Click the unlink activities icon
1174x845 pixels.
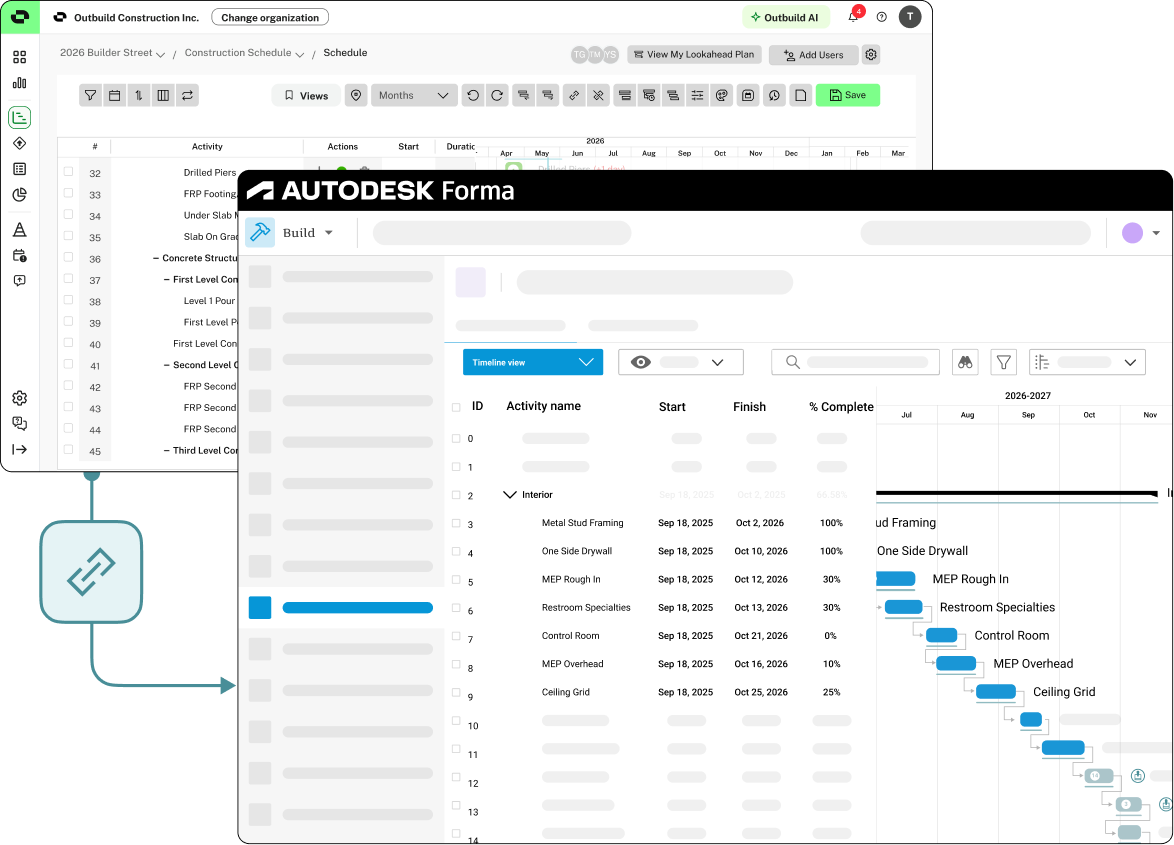[x=598, y=96]
